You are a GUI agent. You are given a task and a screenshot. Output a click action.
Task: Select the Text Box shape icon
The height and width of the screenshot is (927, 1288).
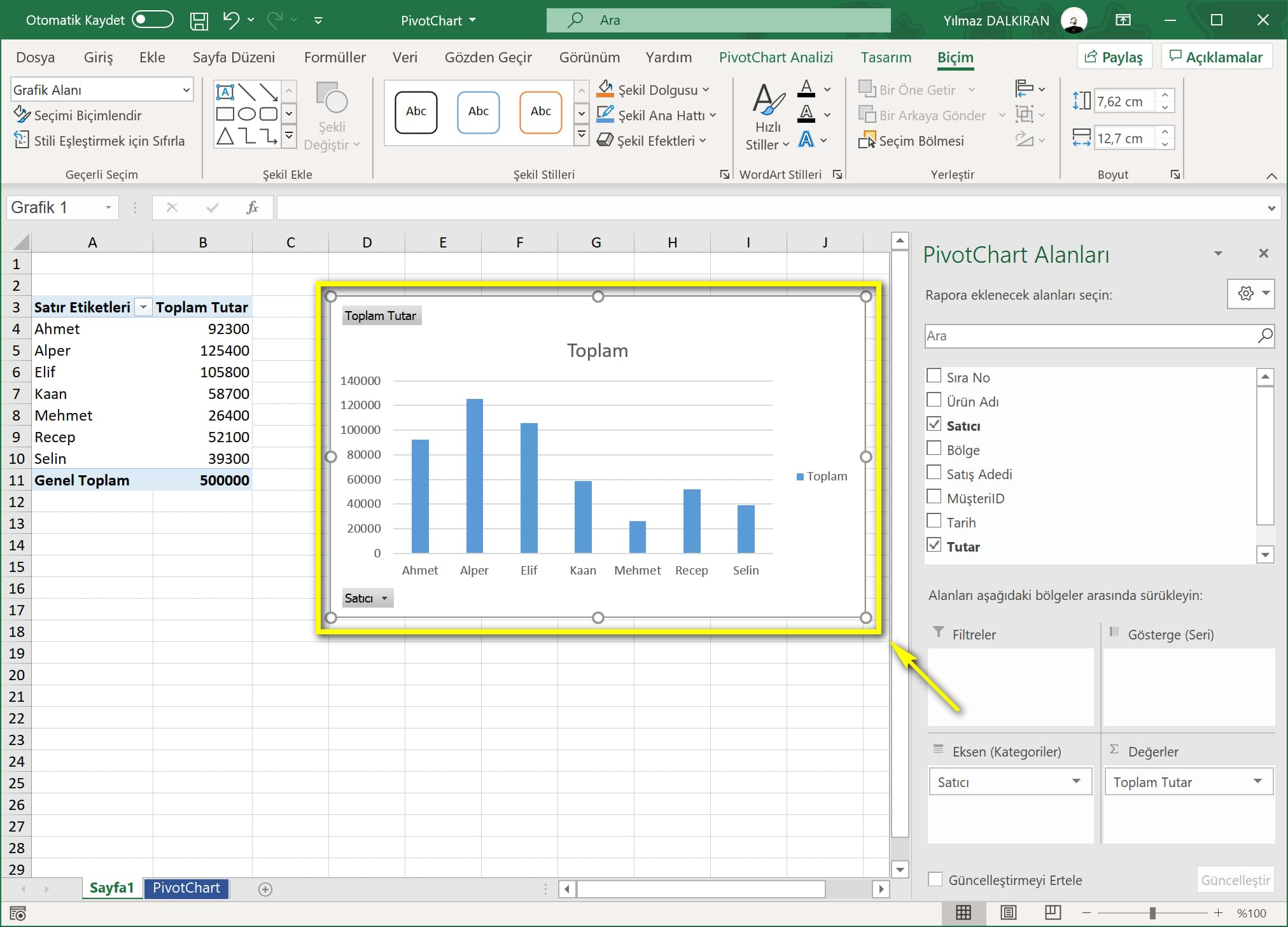[225, 92]
